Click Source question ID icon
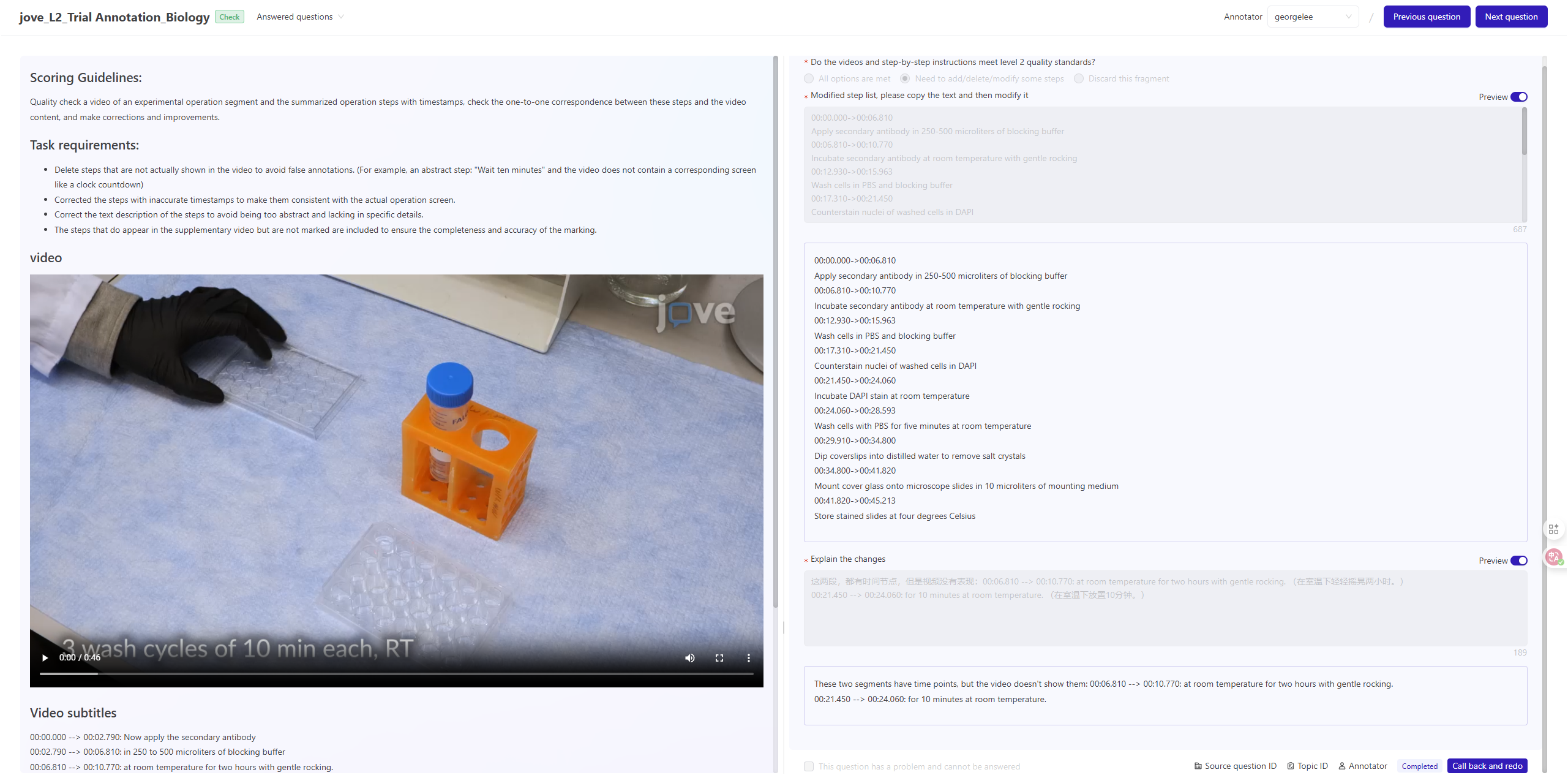The image size is (1568, 775). [1198, 766]
